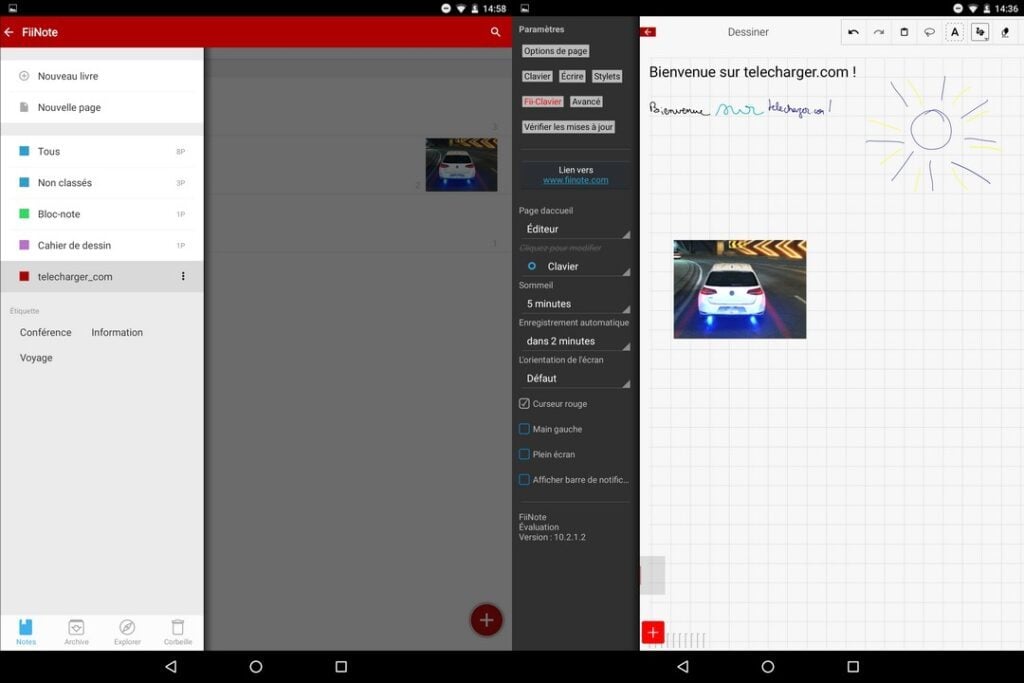Follow the www.fiinote.com link

pyautogui.click(x=575, y=180)
